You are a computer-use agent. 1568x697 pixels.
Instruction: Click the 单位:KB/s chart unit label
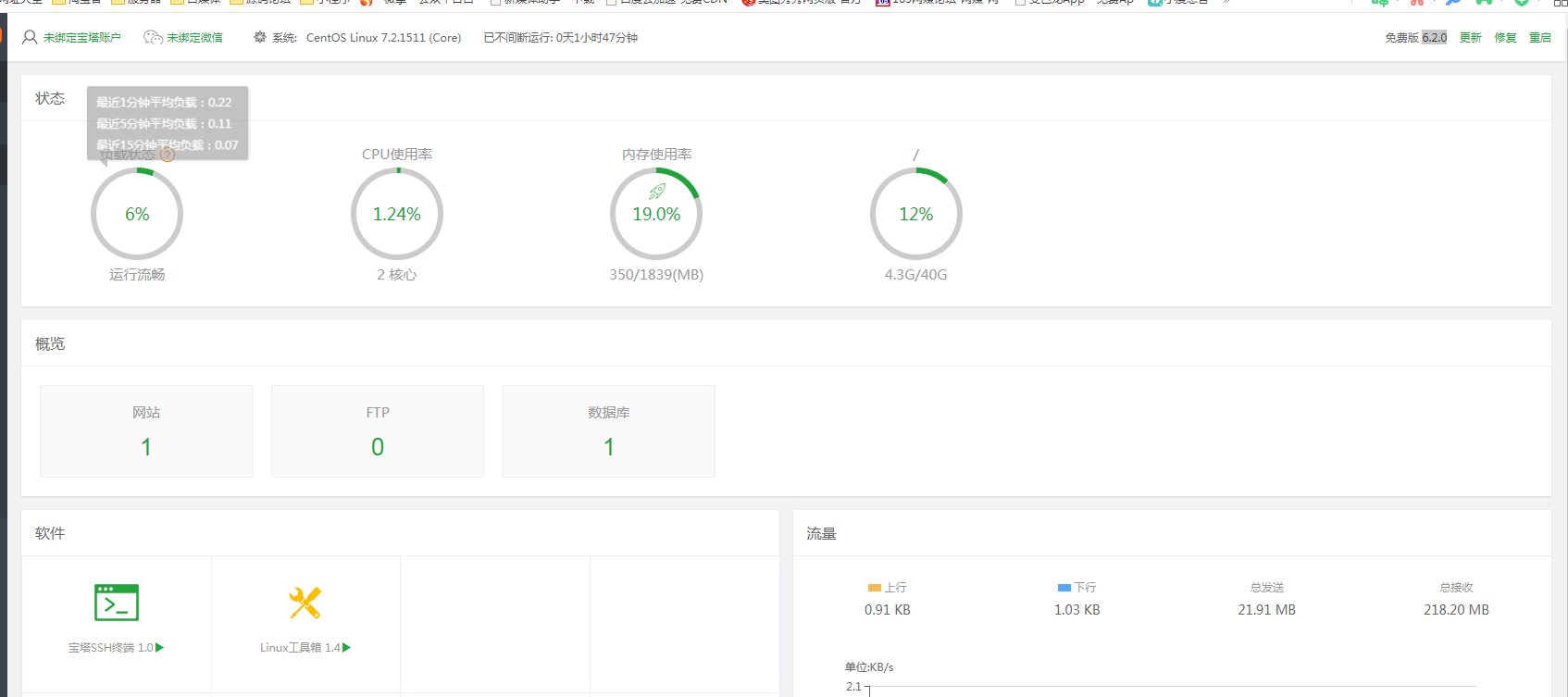tap(869, 667)
